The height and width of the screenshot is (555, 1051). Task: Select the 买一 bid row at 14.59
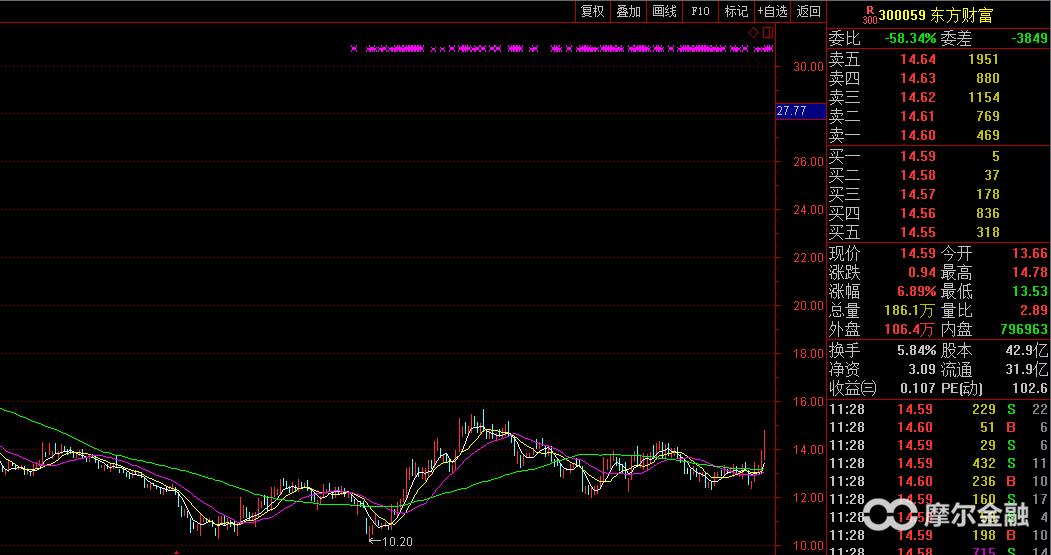click(938, 156)
